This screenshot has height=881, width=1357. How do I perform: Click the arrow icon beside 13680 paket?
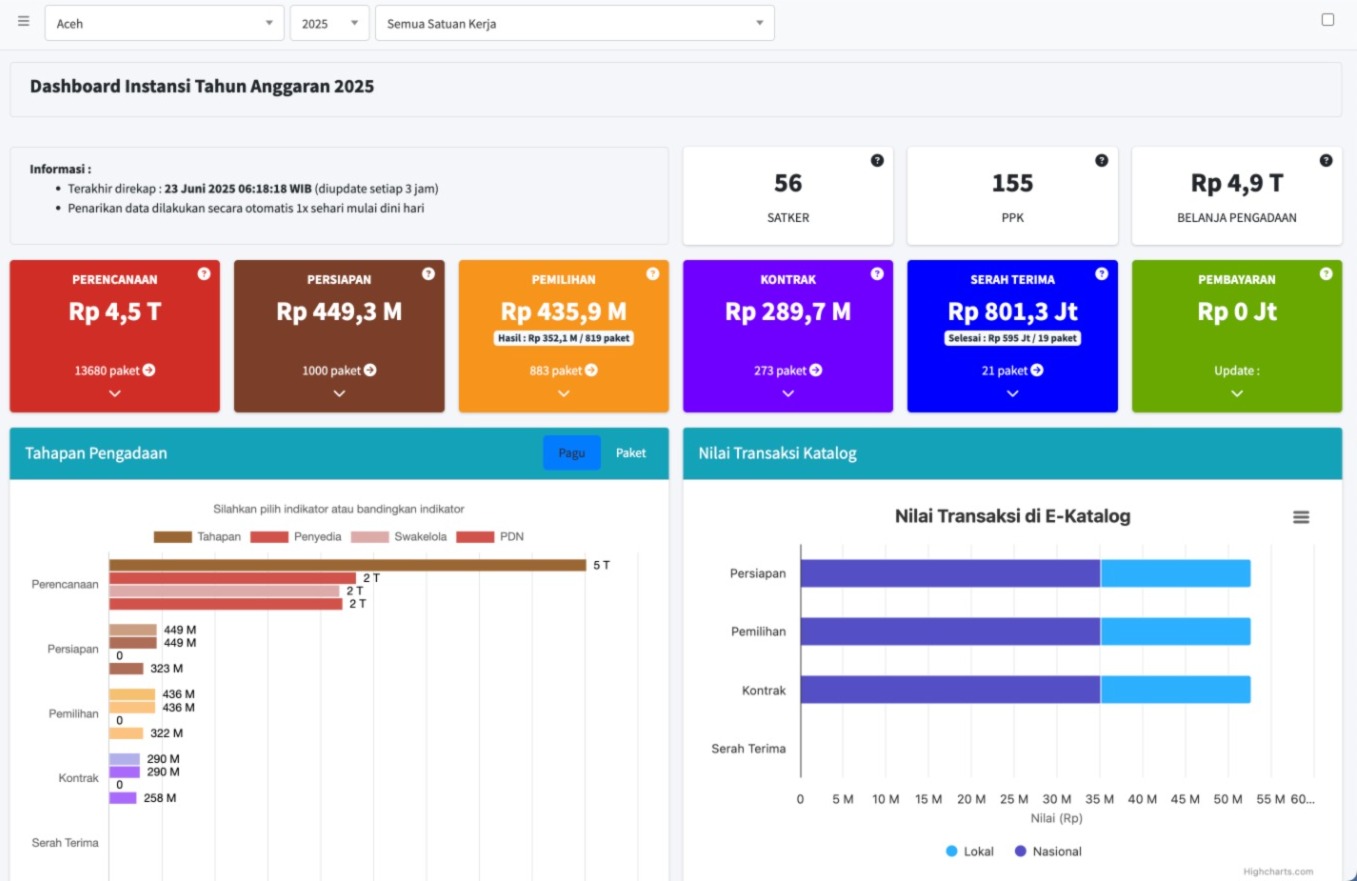[x=149, y=370]
